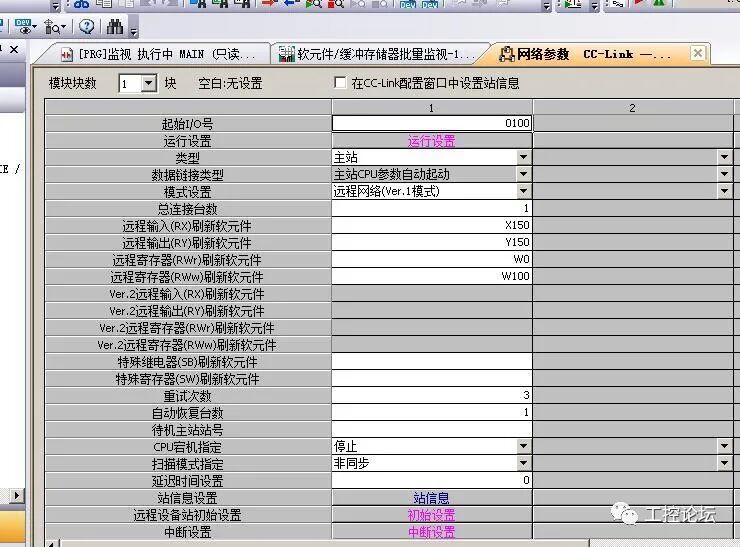This screenshot has width=740, height=547.
Task: Expand 扫描模式指定 dropdown in column 1
Action: pos(523,463)
